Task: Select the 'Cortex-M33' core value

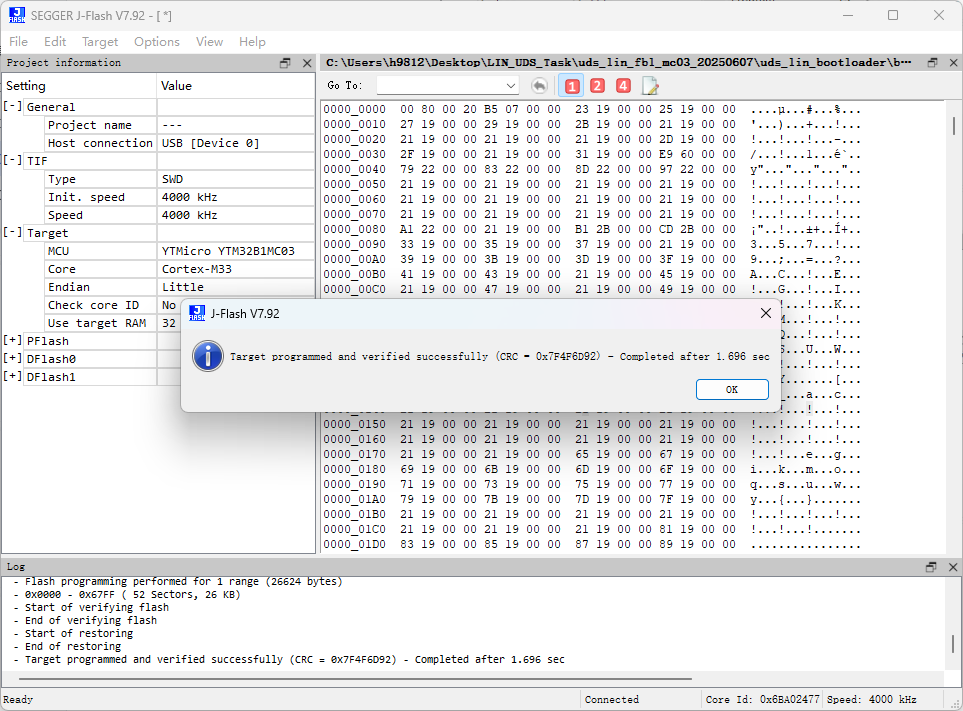Action: (x=197, y=269)
